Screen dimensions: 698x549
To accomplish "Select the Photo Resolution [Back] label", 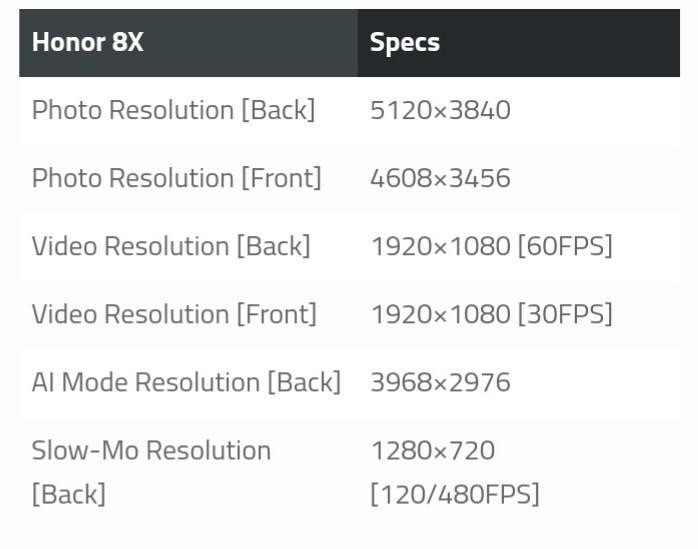I will (x=173, y=110).
